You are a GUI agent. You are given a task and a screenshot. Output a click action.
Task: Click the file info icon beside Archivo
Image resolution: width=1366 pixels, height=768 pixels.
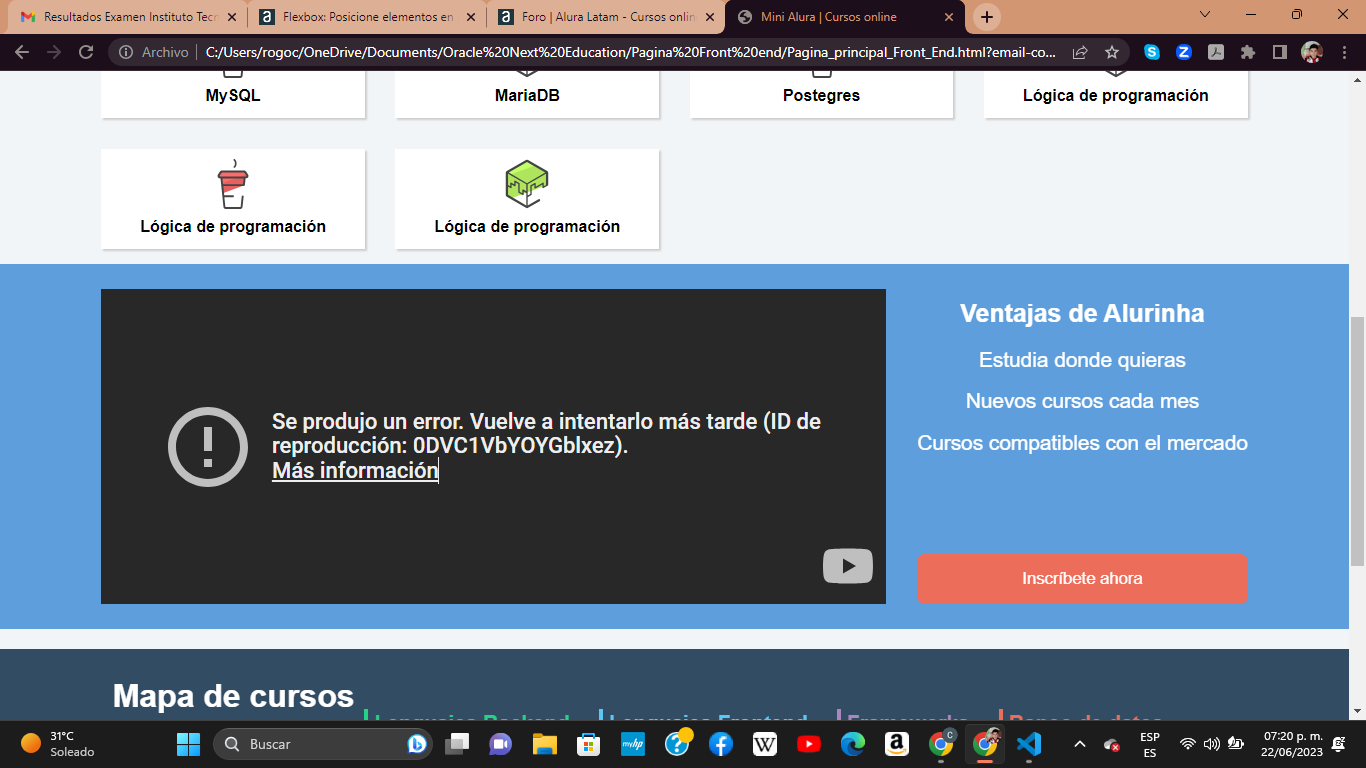[x=124, y=52]
